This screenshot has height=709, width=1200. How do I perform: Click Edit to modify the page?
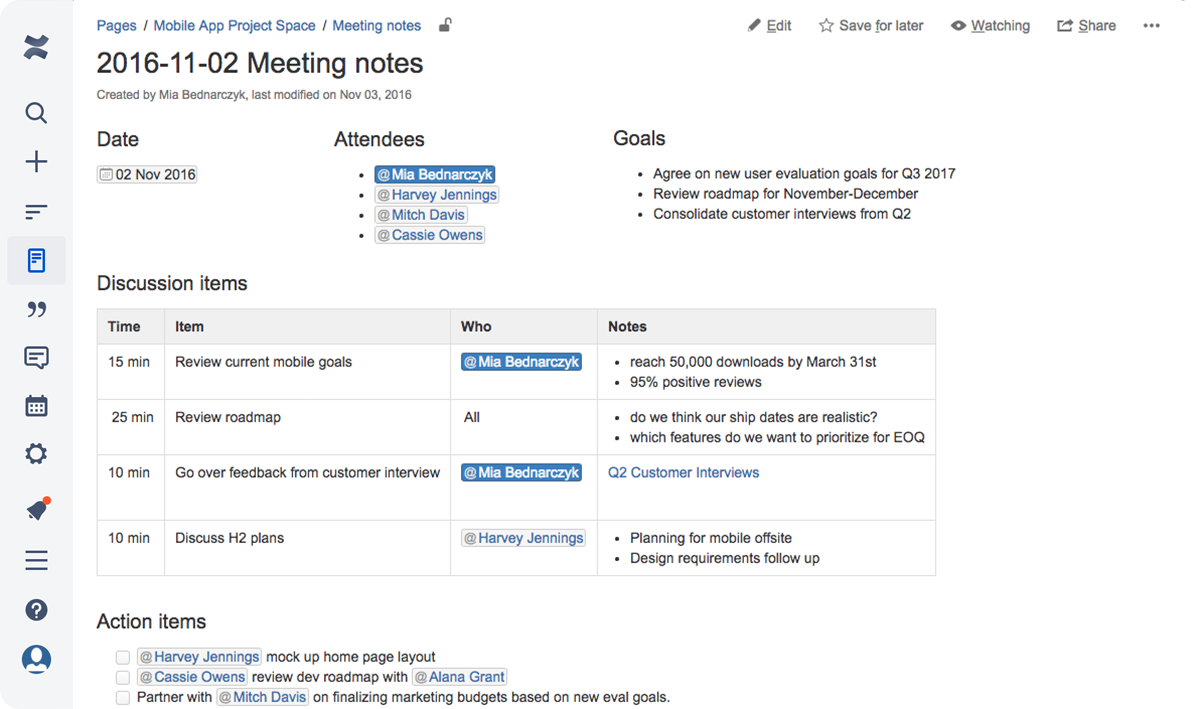(769, 25)
